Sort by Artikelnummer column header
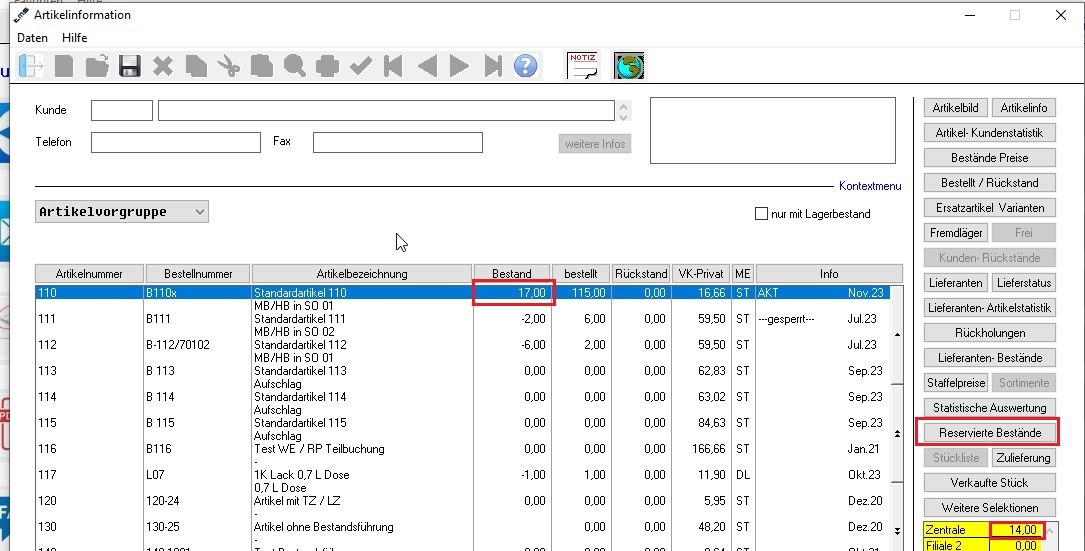This screenshot has height=551, width=1085. pyautogui.click(x=89, y=274)
